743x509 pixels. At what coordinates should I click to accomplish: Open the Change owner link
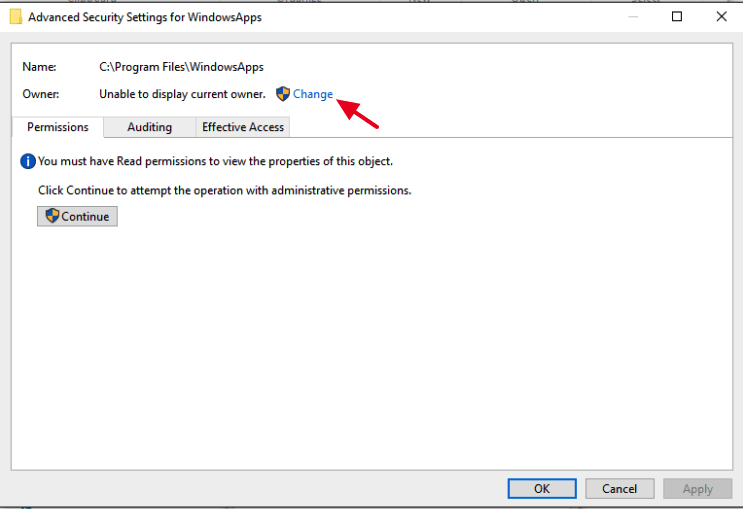313,94
